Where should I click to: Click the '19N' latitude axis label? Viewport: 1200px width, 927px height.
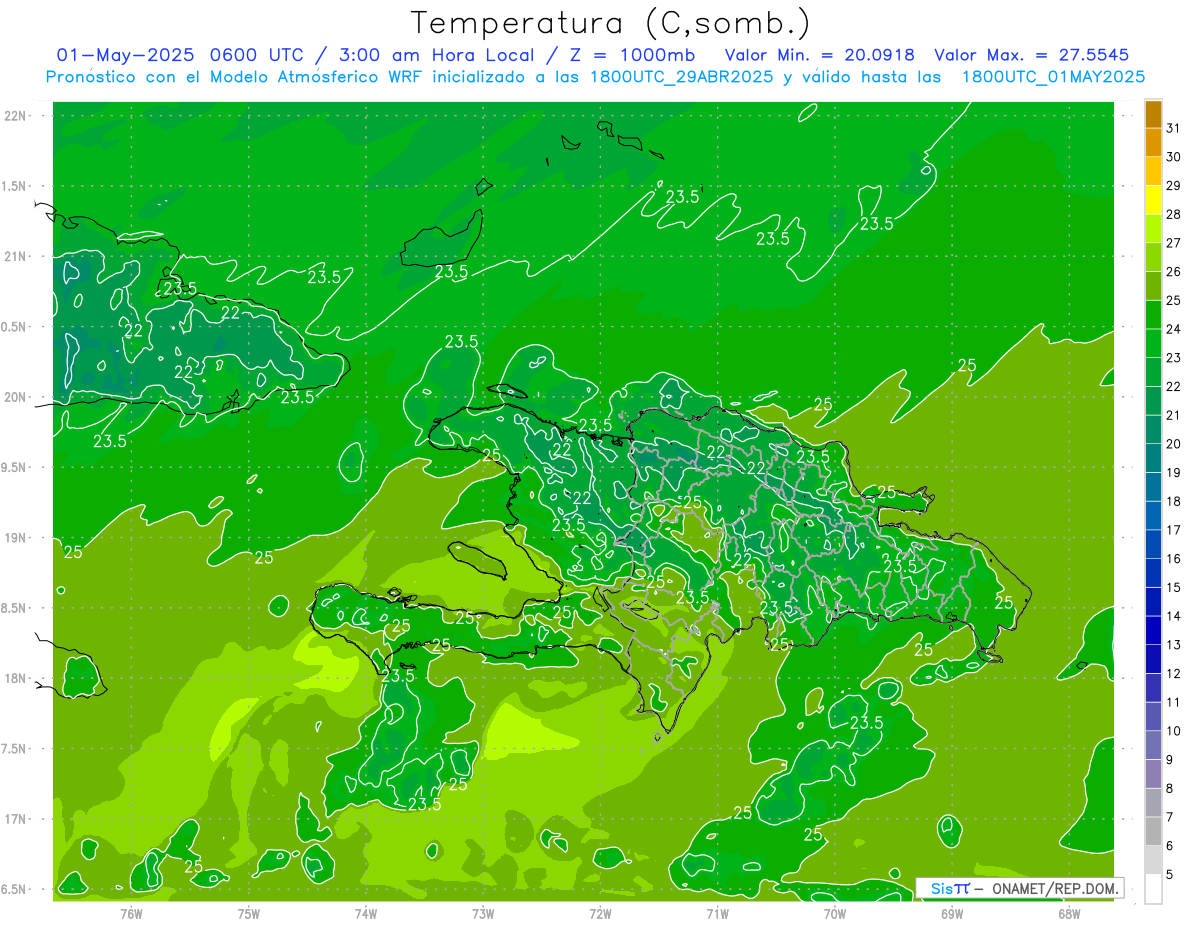point(15,538)
